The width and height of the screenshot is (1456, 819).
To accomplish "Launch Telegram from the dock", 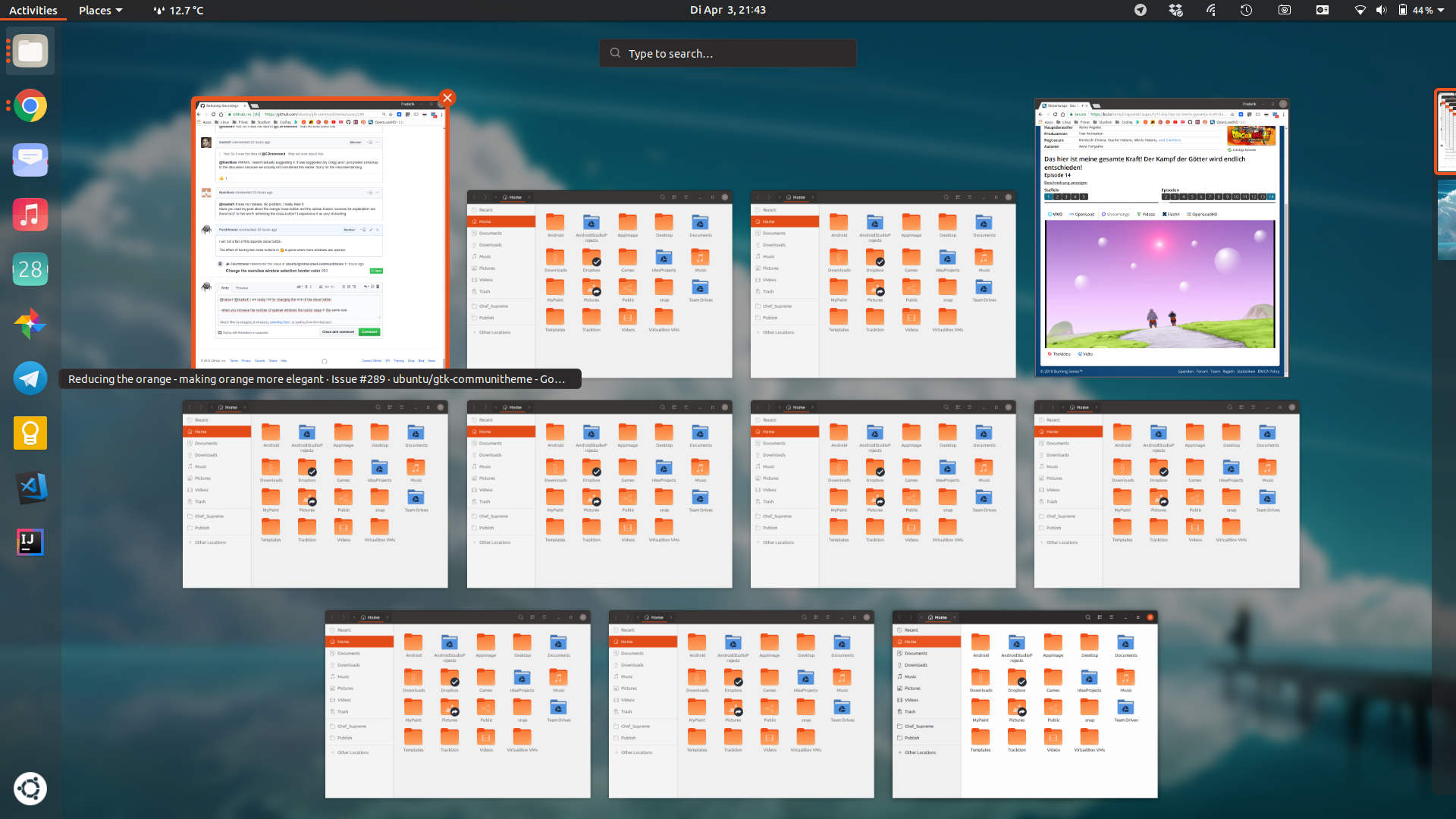I will 30,378.
